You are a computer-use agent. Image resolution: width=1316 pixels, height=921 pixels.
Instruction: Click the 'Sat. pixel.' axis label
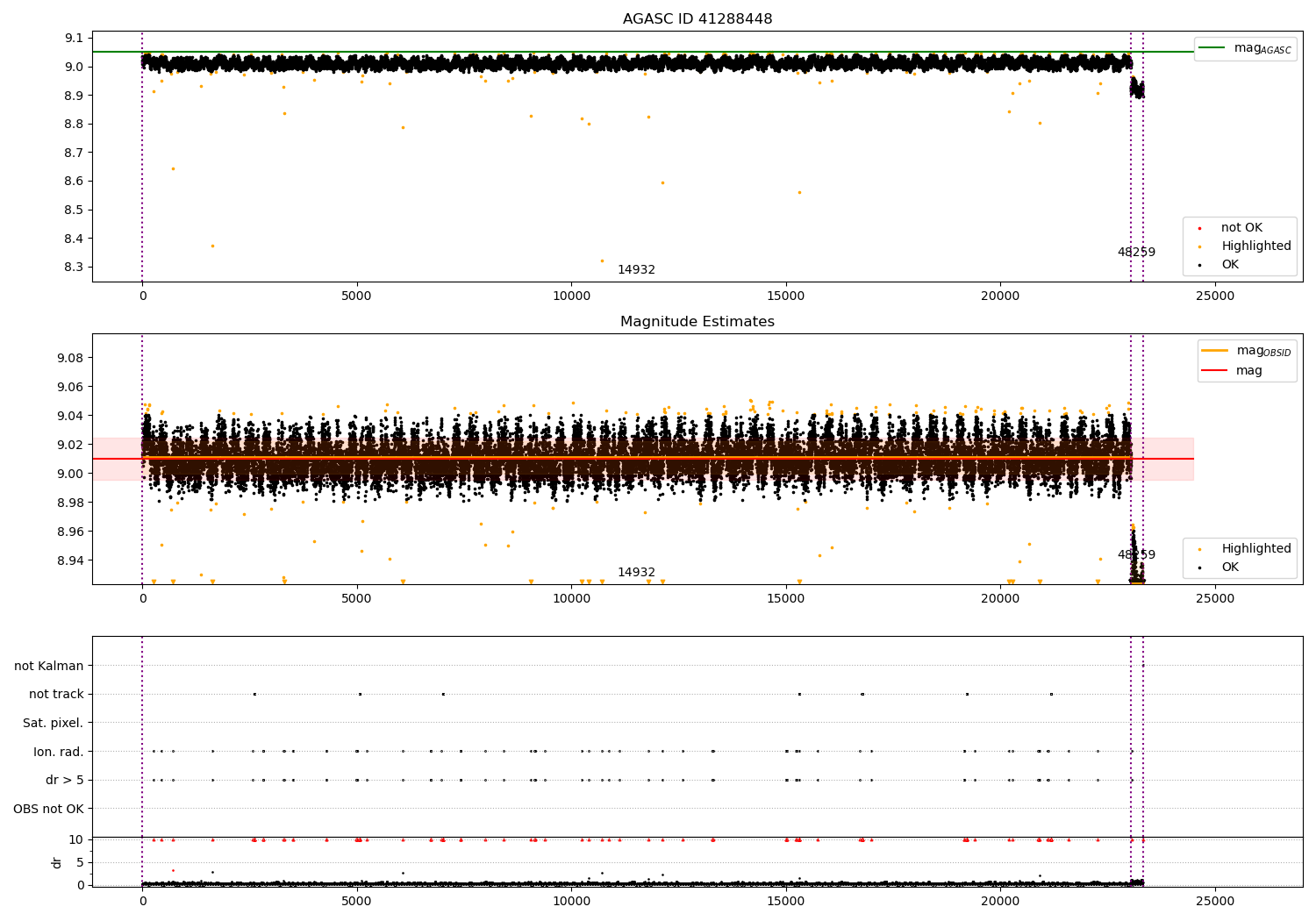click(54, 724)
